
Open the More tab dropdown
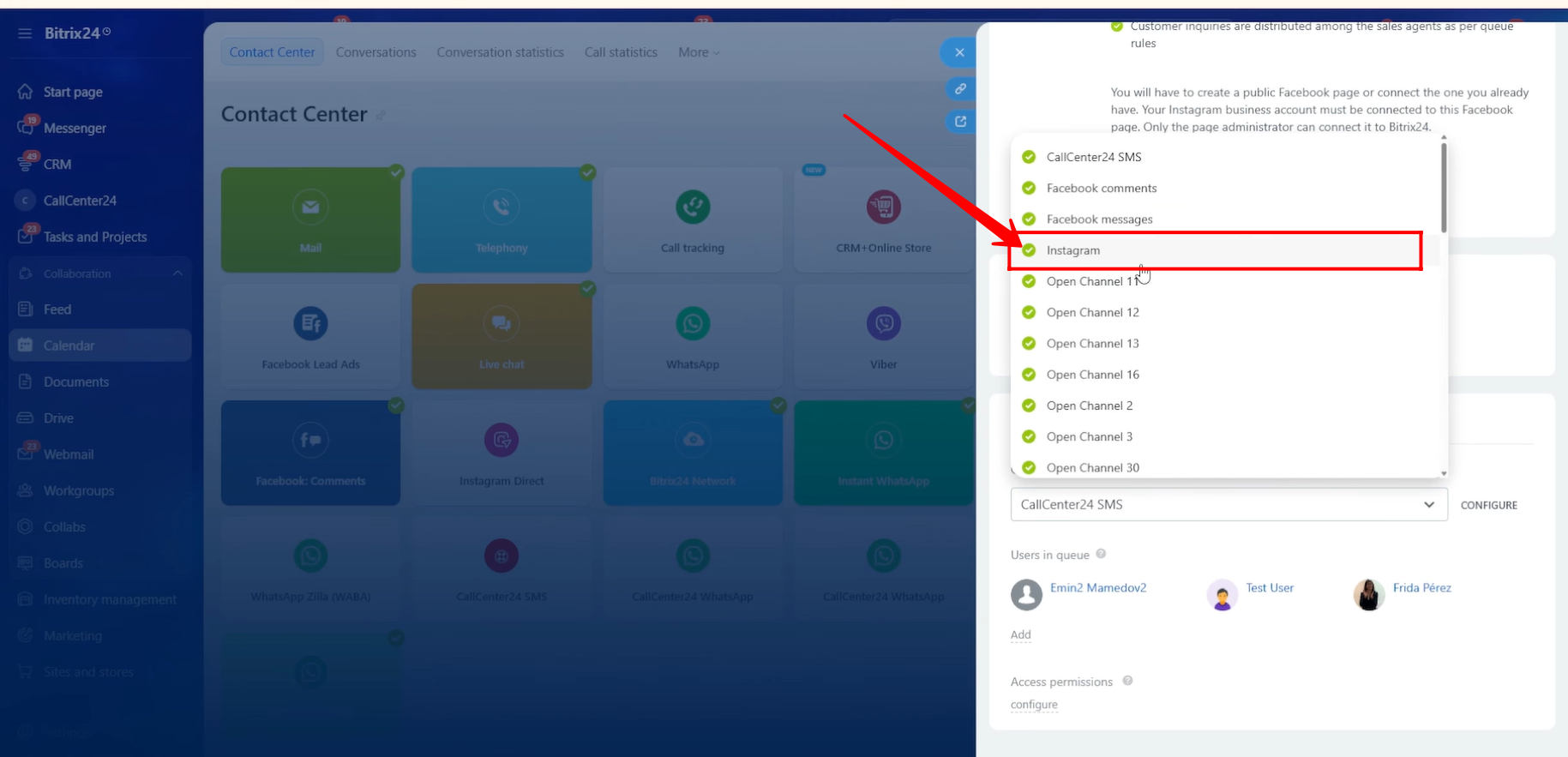point(699,52)
